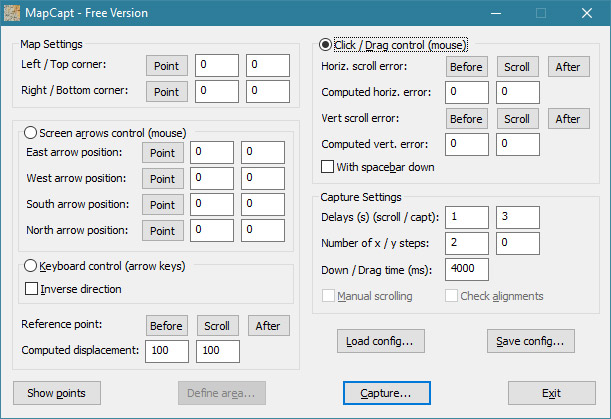Screen dimensions: 611x419
Task: Exit the application via Exit button
Action: pyautogui.click(x=551, y=393)
